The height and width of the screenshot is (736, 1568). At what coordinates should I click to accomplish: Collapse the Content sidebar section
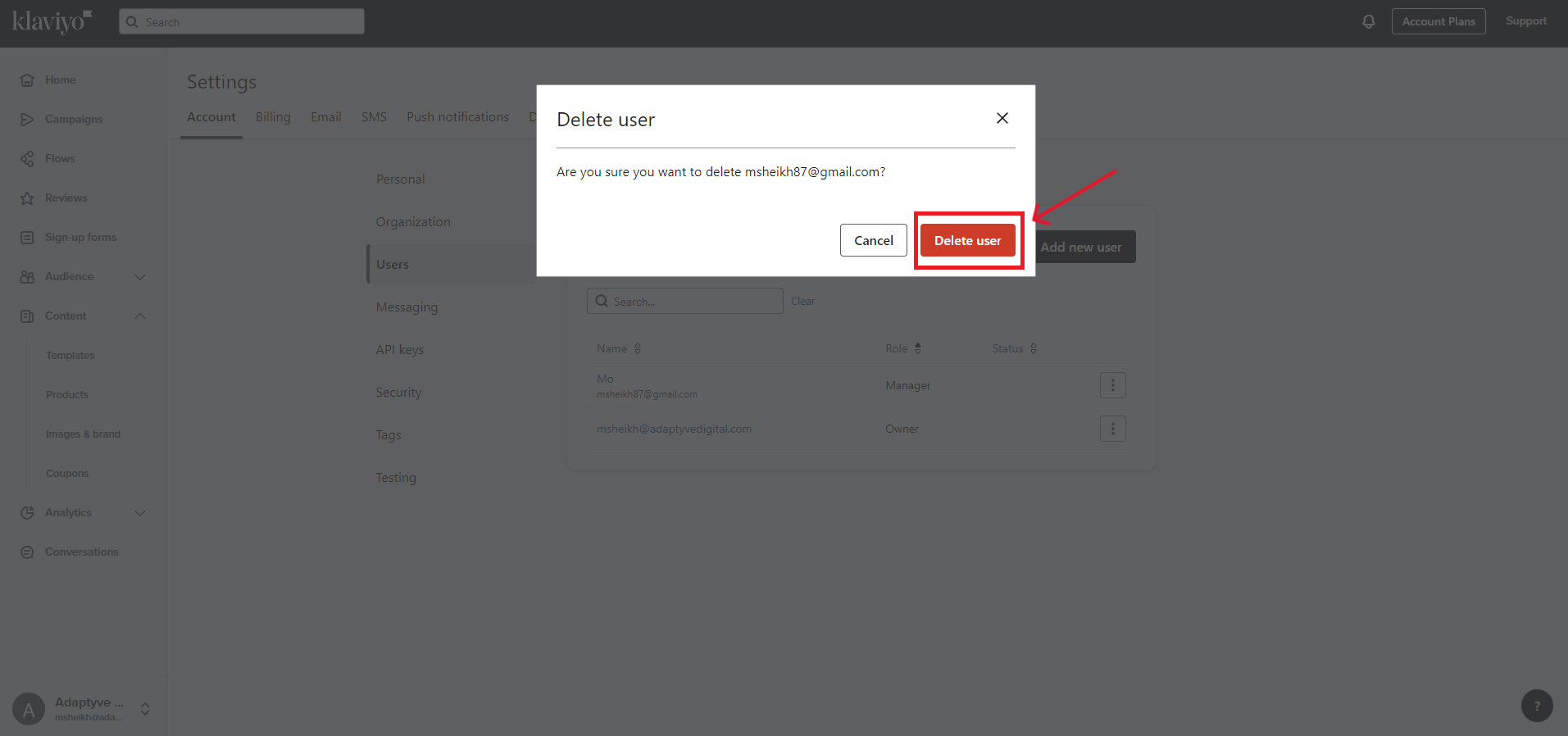pyautogui.click(x=140, y=316)
